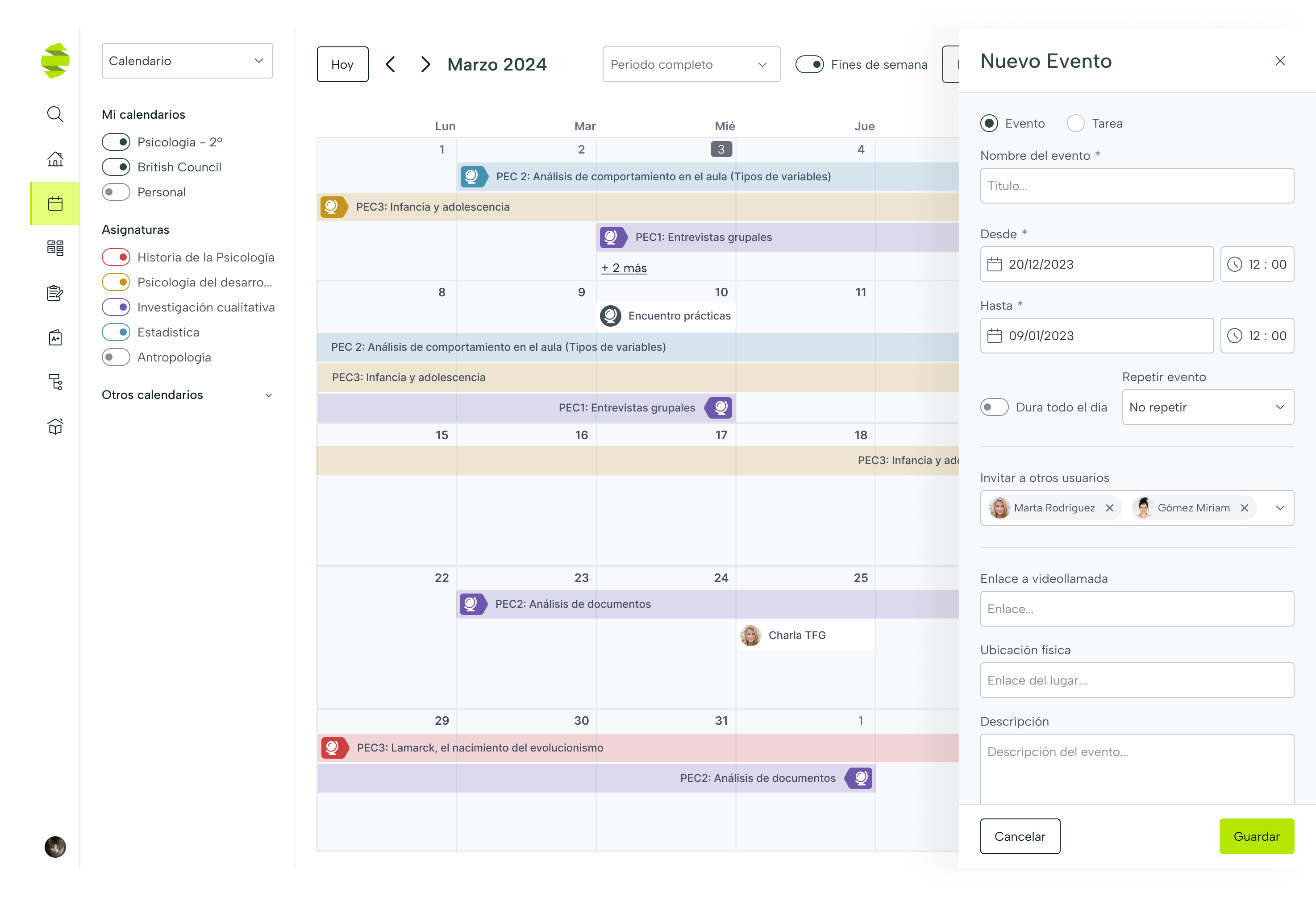This screenshot has width=1316, height=897.
Task: Enable Dura todo el día switch
Action: (994, 407)
